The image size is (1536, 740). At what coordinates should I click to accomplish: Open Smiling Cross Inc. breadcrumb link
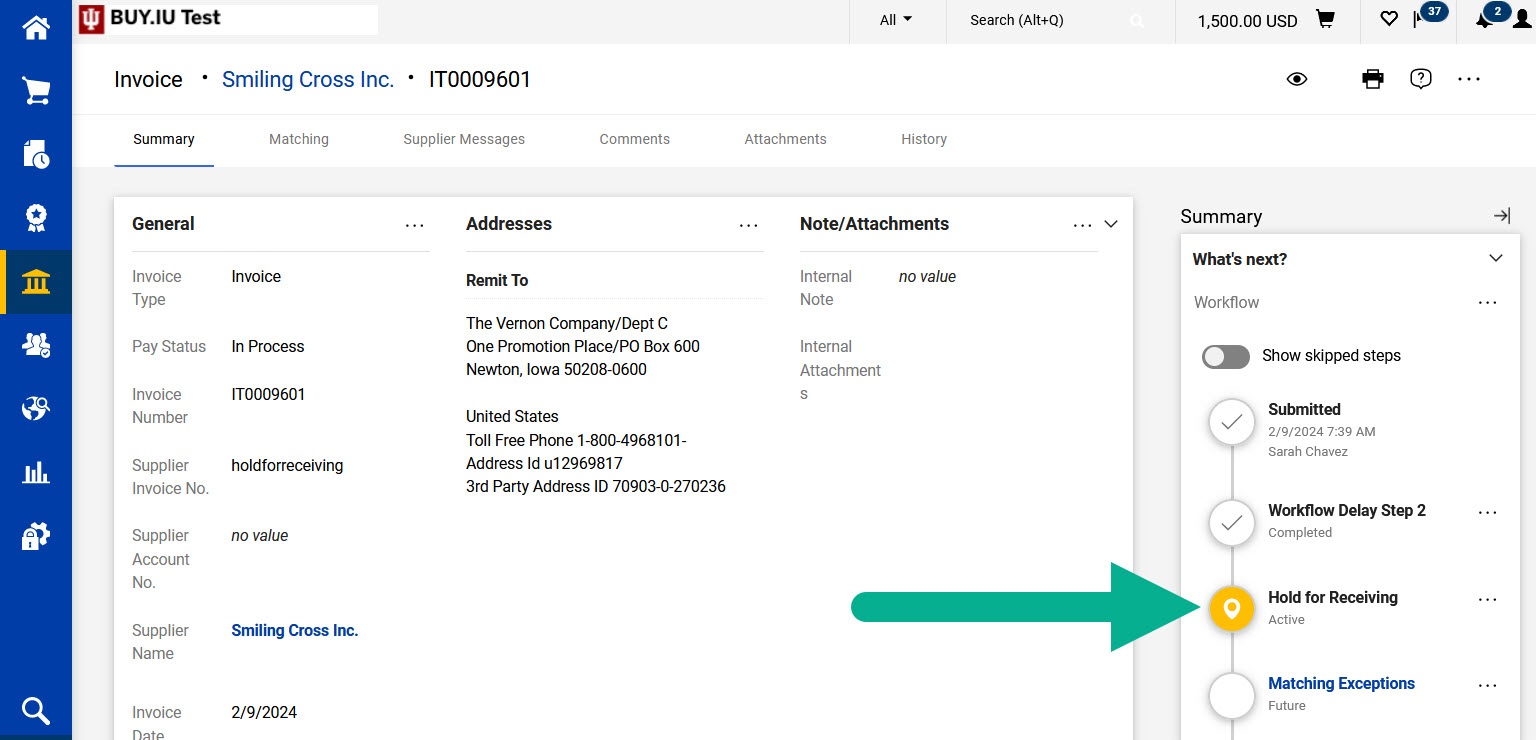tap(308, 79)
